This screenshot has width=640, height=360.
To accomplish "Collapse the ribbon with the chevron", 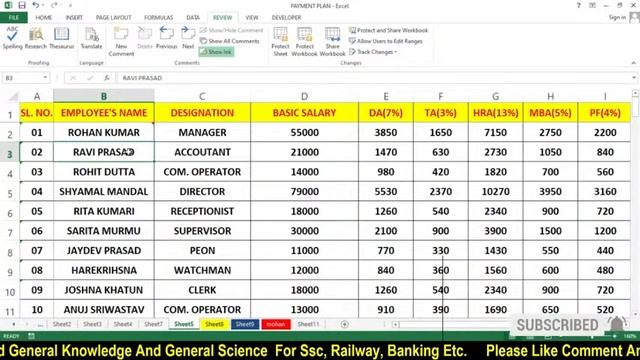I will [633, 63].
